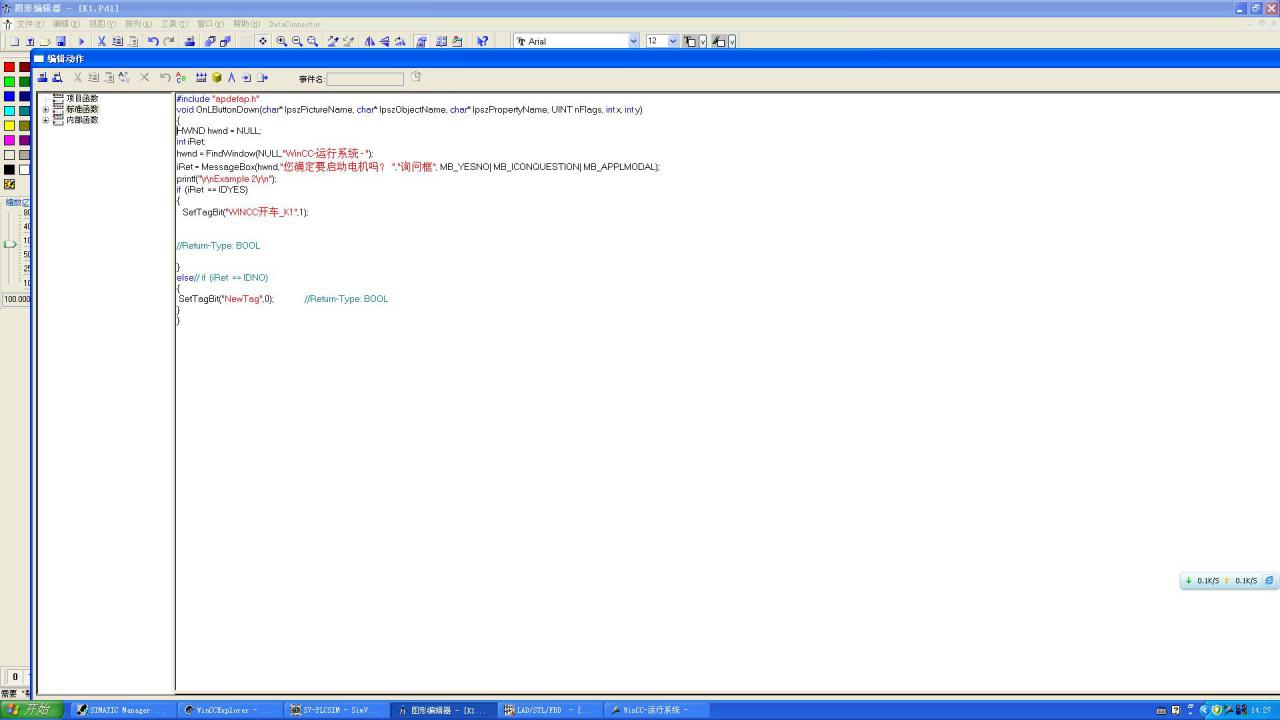Click the New picture icon in main toolbar
This screenshot has width=1280, height=720.
[14, 41]
